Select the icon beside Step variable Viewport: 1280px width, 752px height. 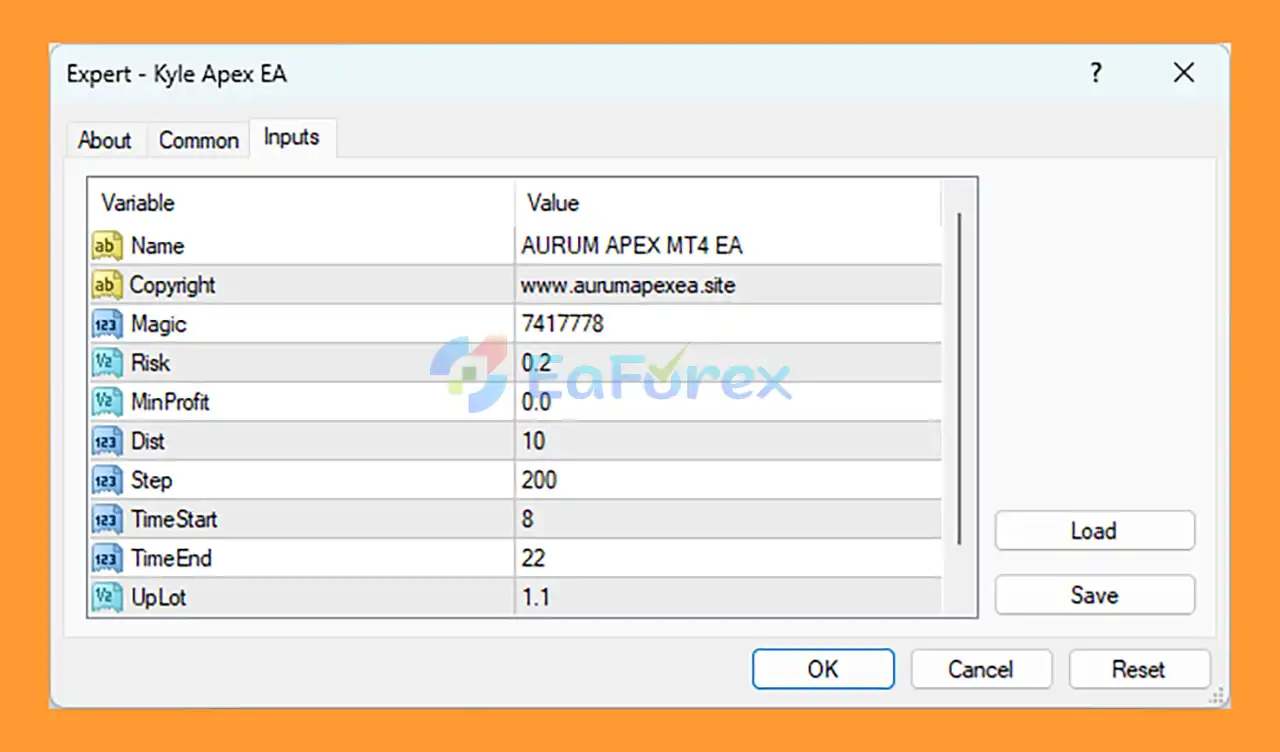coord(107,480)
